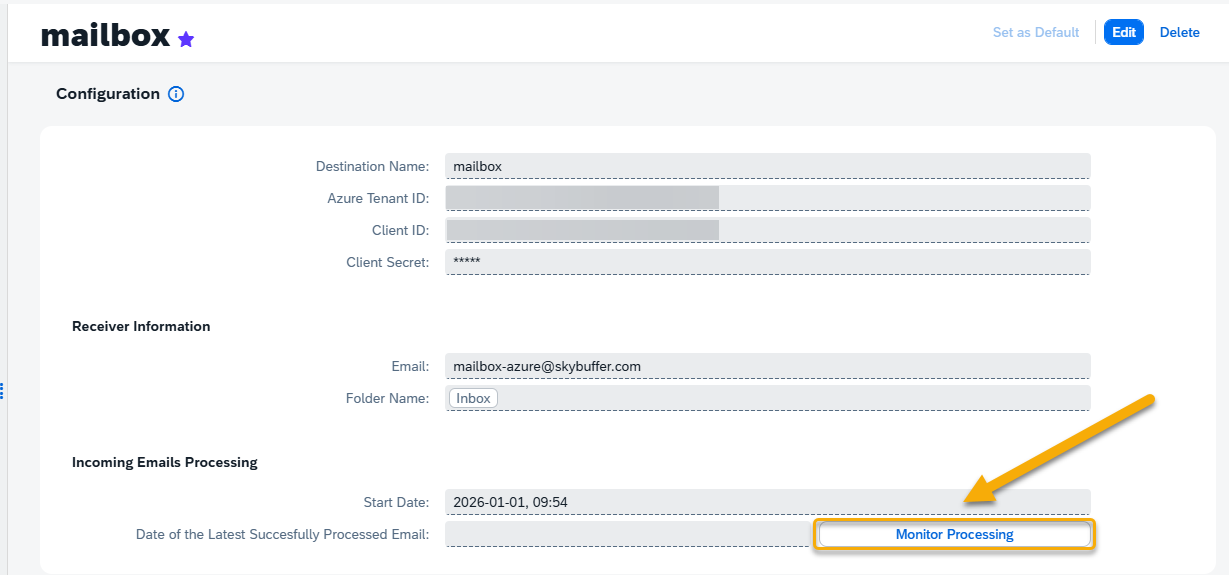
Task: Focus the Client Secret field
Action: pyautogui.click(x=767, y=262)
